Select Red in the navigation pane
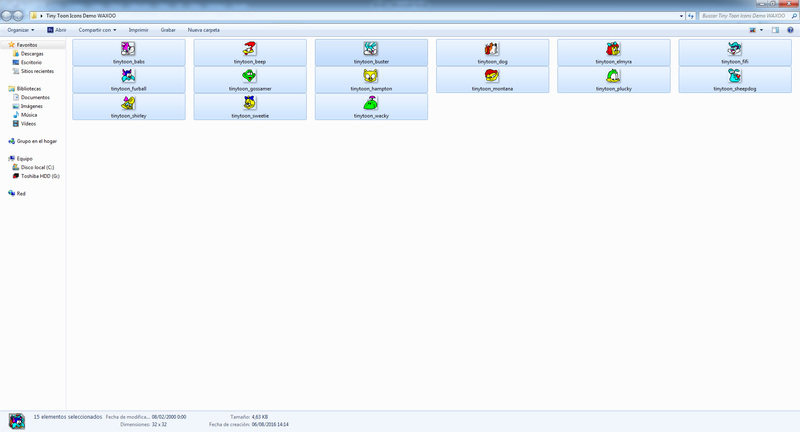 click(21, 194)
